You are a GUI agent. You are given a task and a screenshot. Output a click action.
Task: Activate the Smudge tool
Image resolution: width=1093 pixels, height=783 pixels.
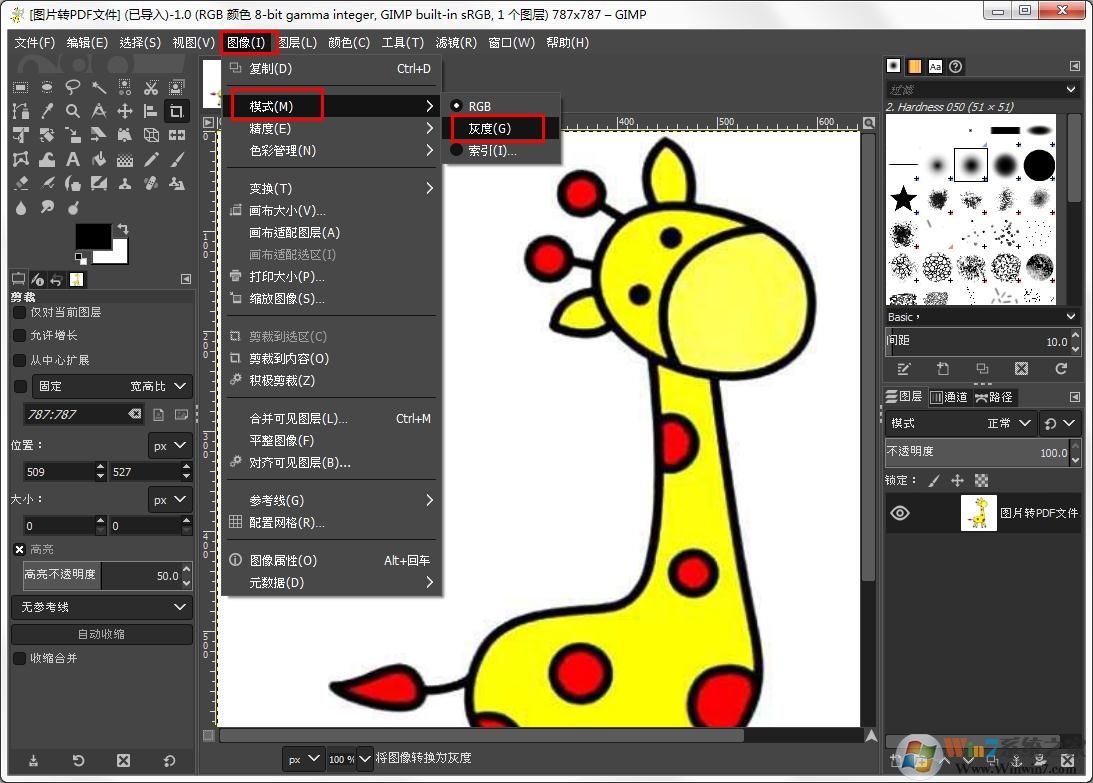tap(46, 206)
